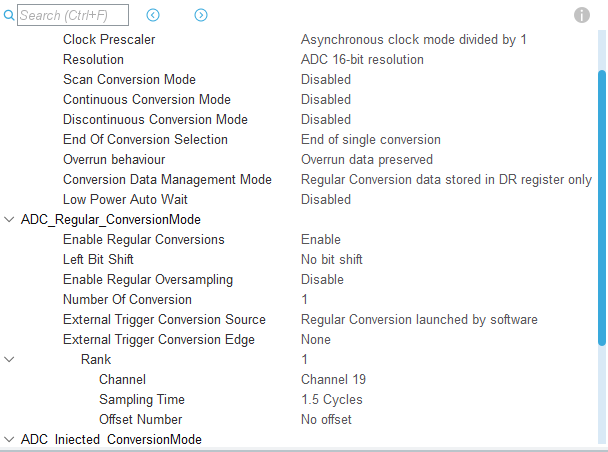Change the Channel 19 value

tap(334, 379)
